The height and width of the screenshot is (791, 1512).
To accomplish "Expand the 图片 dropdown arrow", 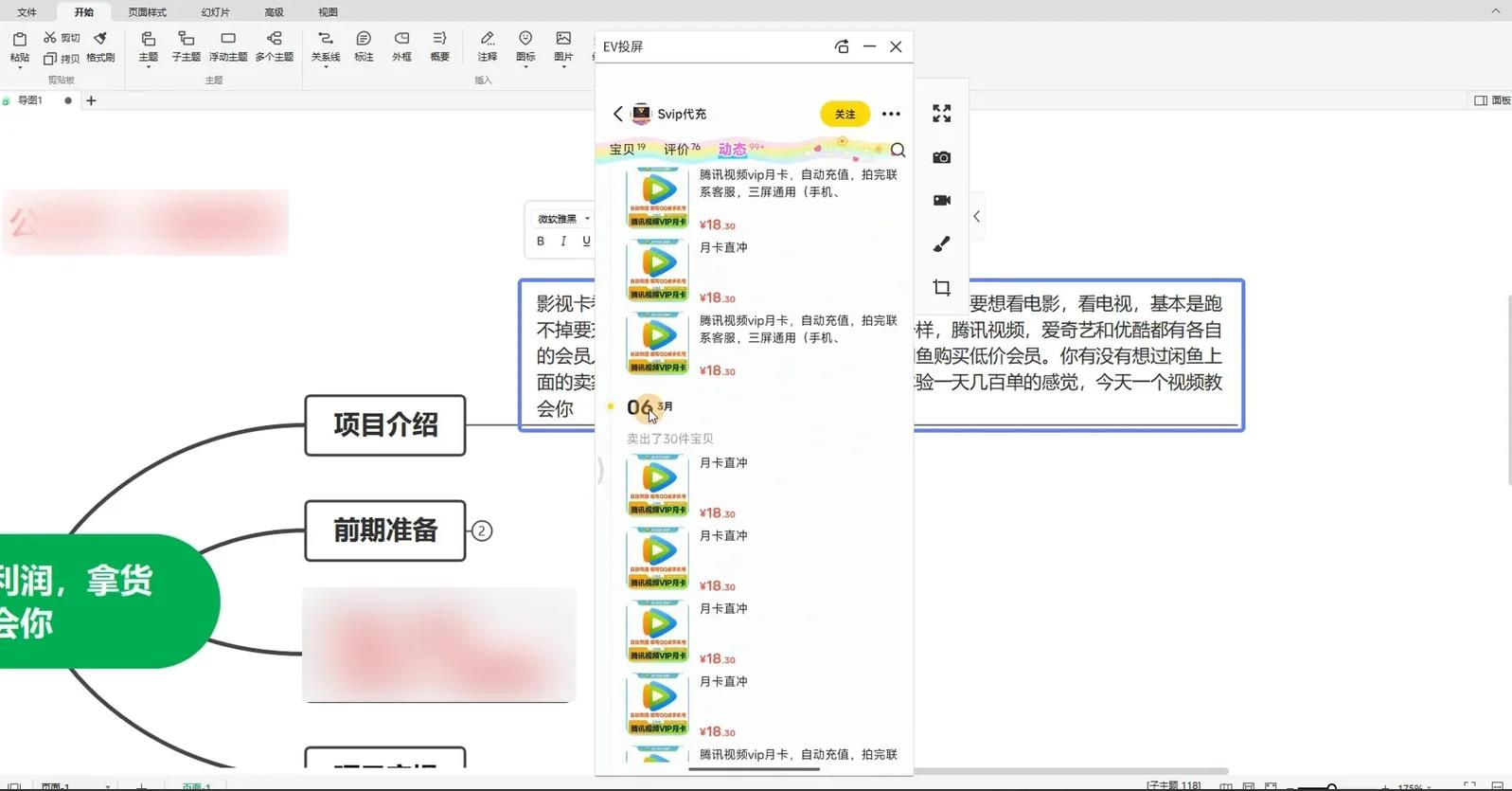I will coord(563,68).
